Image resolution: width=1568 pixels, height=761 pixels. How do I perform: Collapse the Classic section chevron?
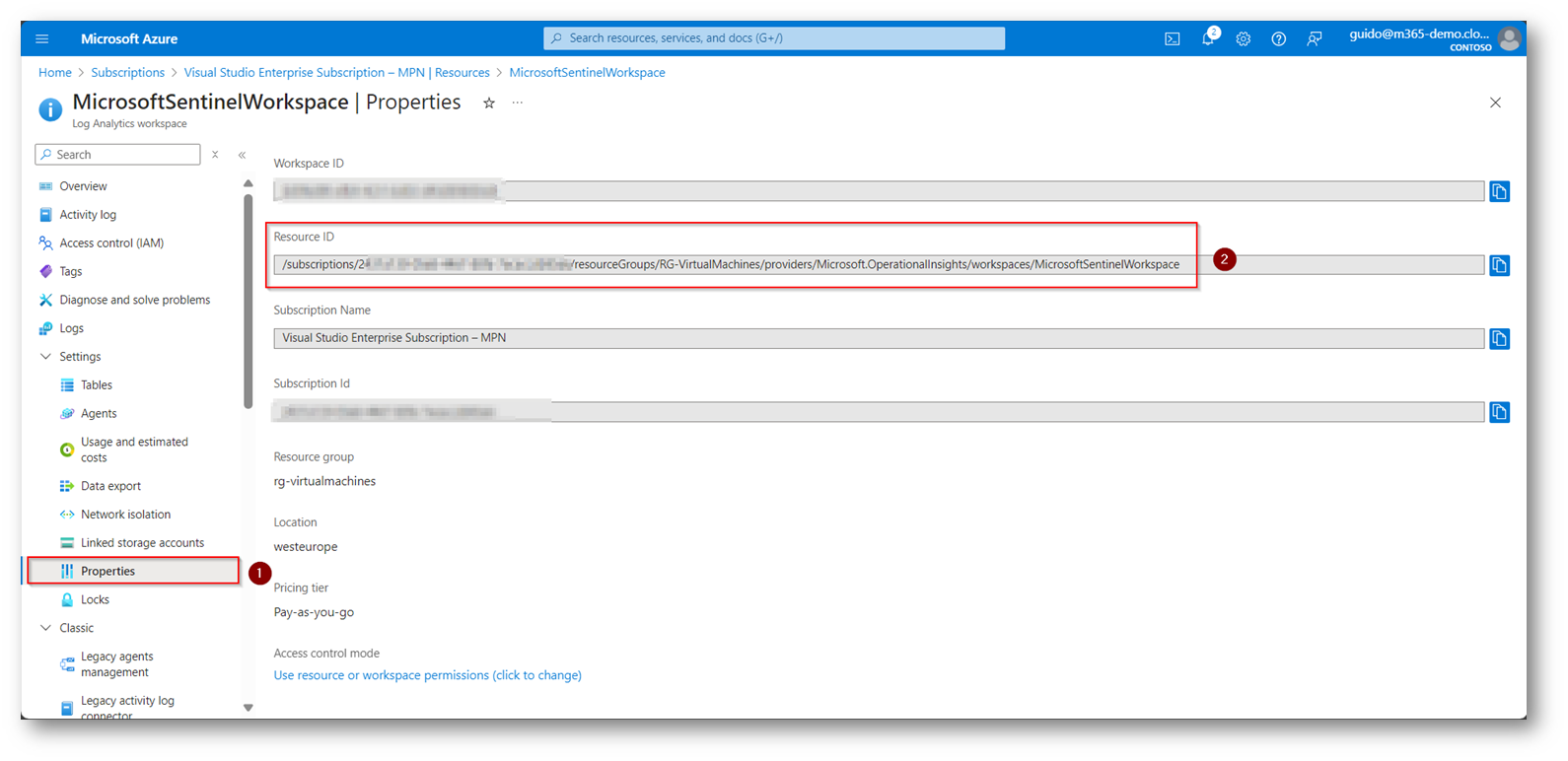(x=45, y=628)
